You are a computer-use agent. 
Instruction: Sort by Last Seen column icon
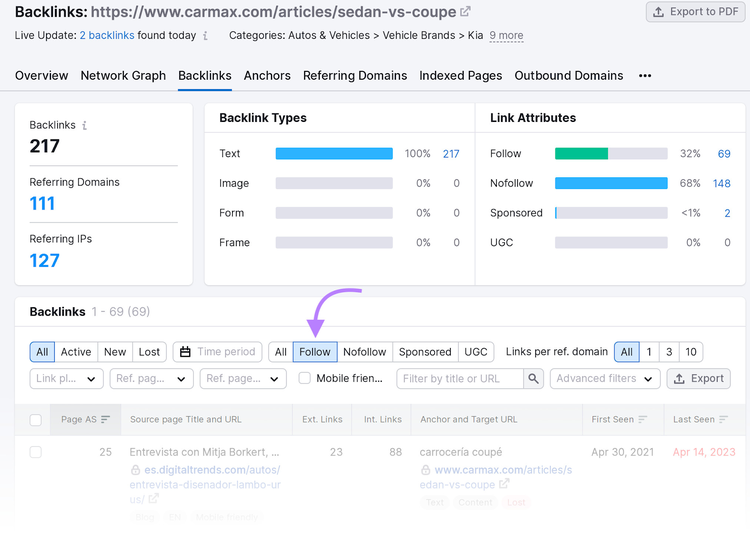coord(723,419)
